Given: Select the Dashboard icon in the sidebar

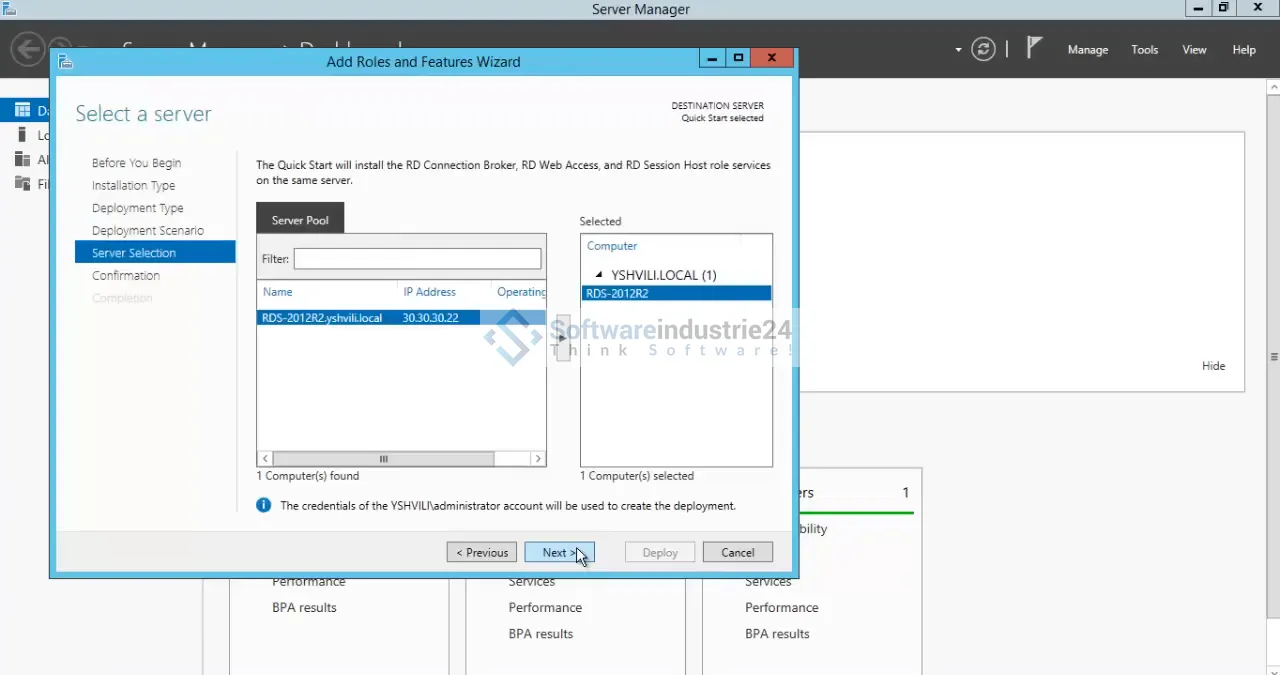Looking at the screenshot, I should click(x=22, y=110).
